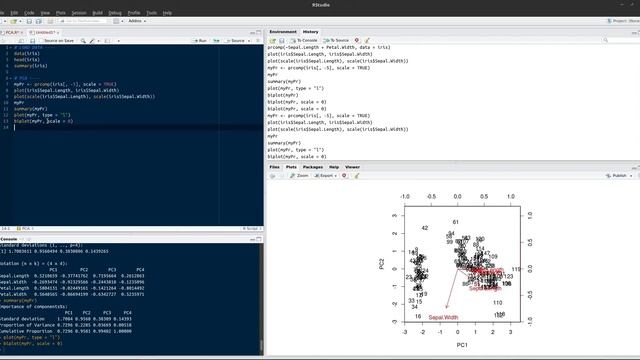This screenshot has width=640, height=360.
Task: Click the Save history icon
Action: pyautogui.click(x=282, y=40)
